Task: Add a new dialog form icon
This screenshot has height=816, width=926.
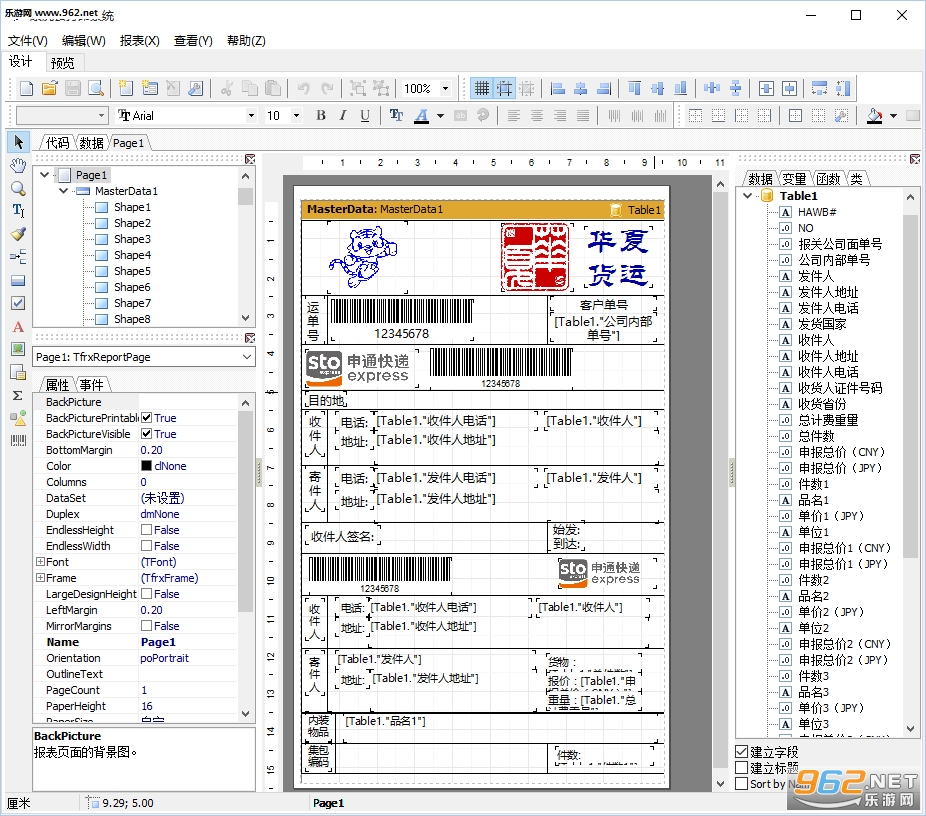Action: [149, 89]
